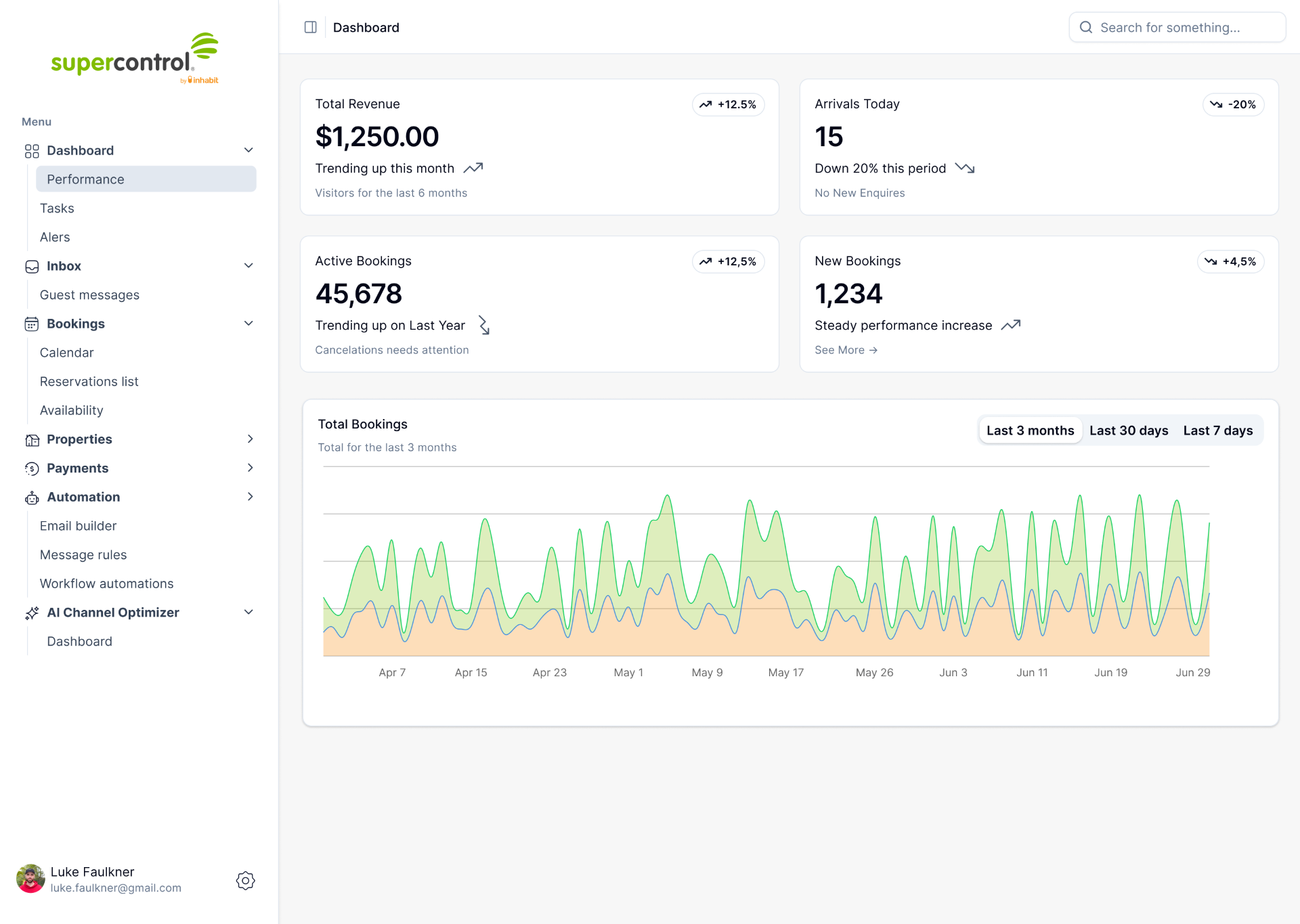Image resolution: width=1300 pixels, height=924 pixels.
Task: Click the No New Enquires text
Action: [859, 193]
